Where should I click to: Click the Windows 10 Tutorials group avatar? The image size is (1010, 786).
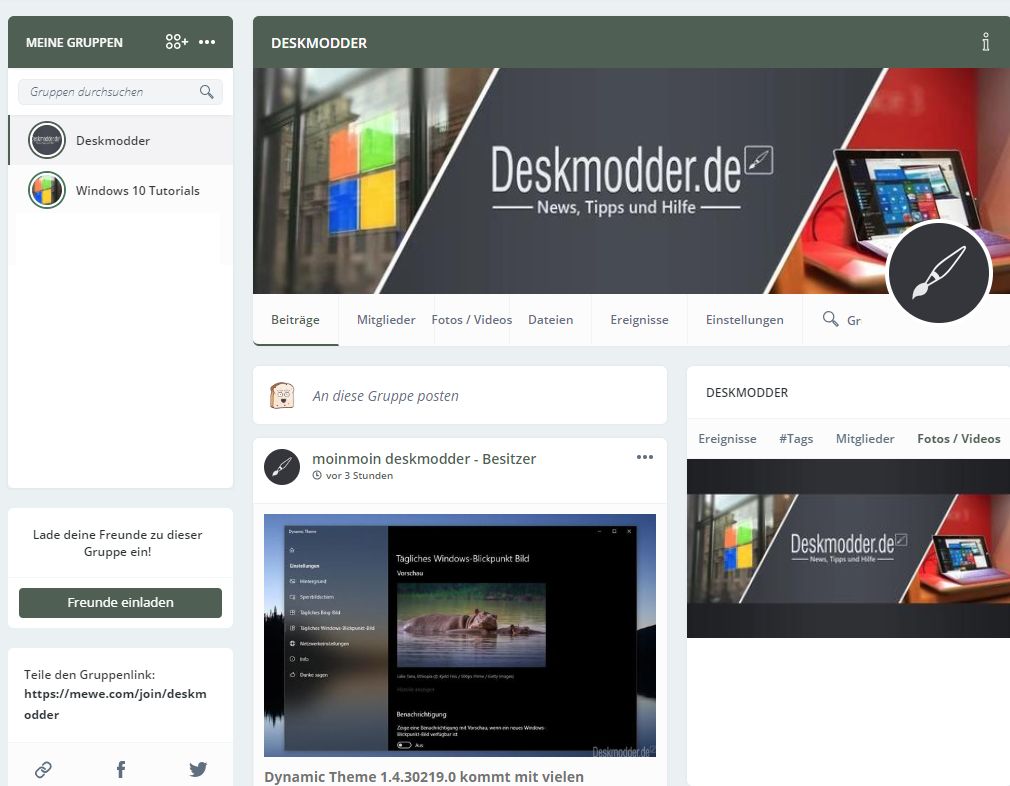pos(47,190)
